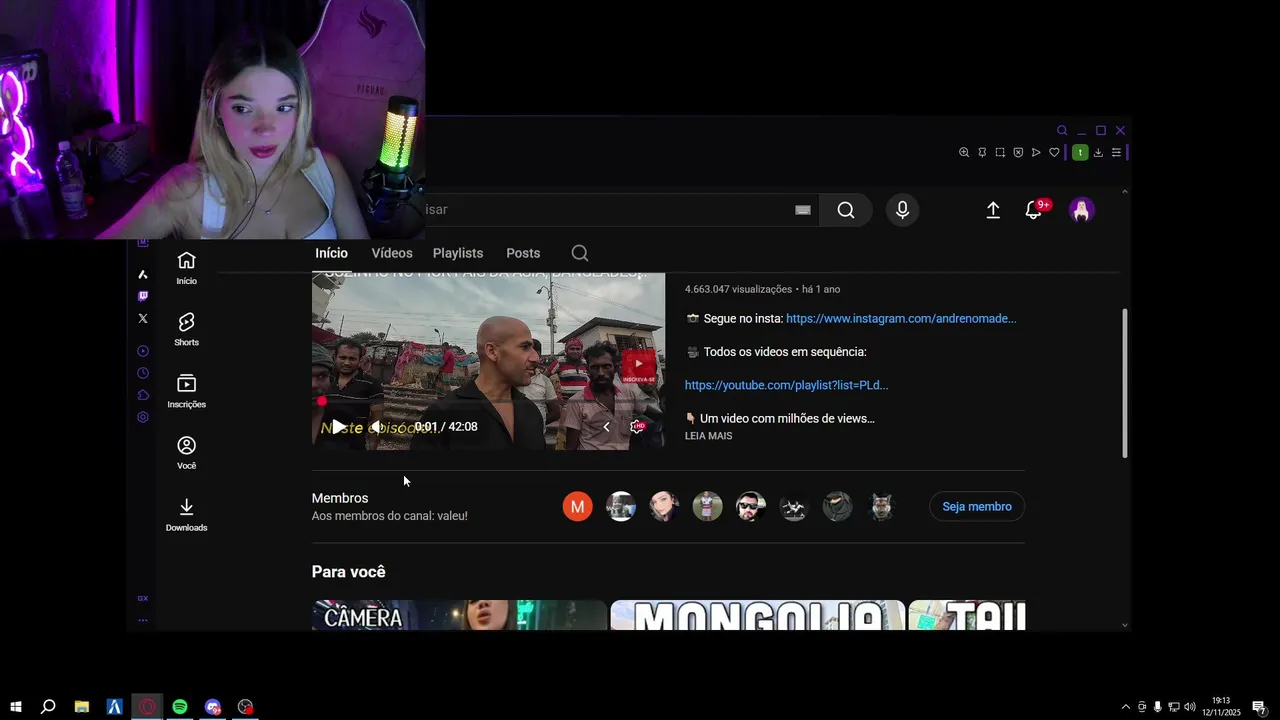Click the pin icon in browser toolbar
Screen dimensions: 1280x720
pyautogui.click(x=982, y=153)
